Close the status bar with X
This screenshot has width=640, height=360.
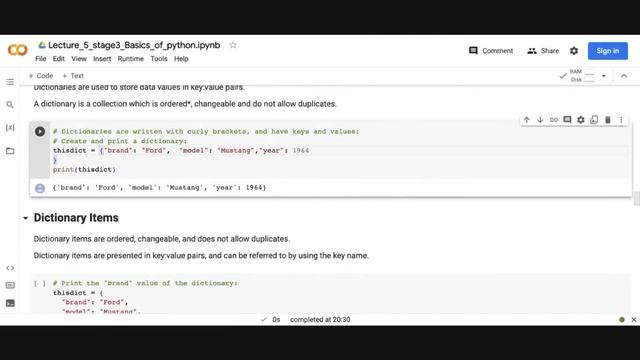634,320
